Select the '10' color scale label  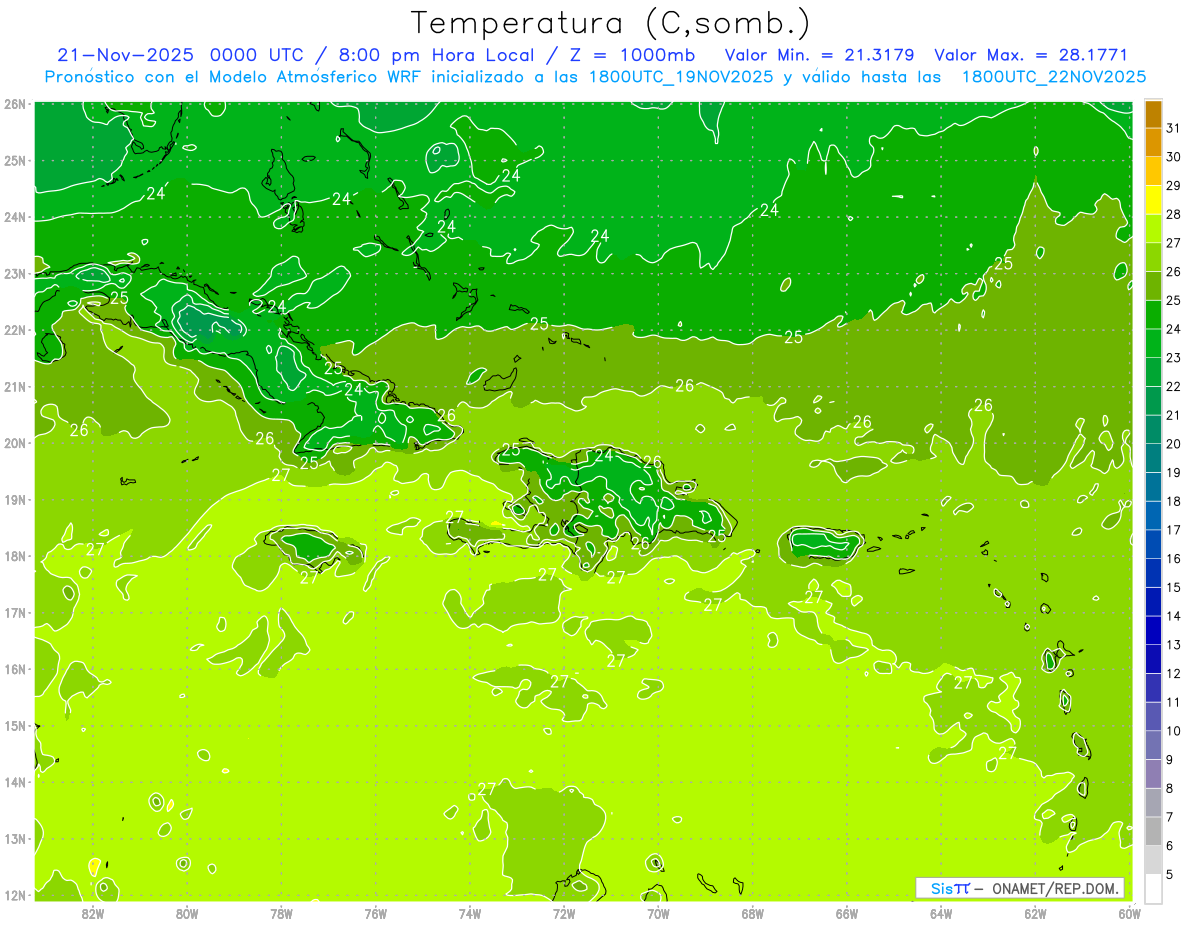pyautogui.click(x=1173, y=731)
